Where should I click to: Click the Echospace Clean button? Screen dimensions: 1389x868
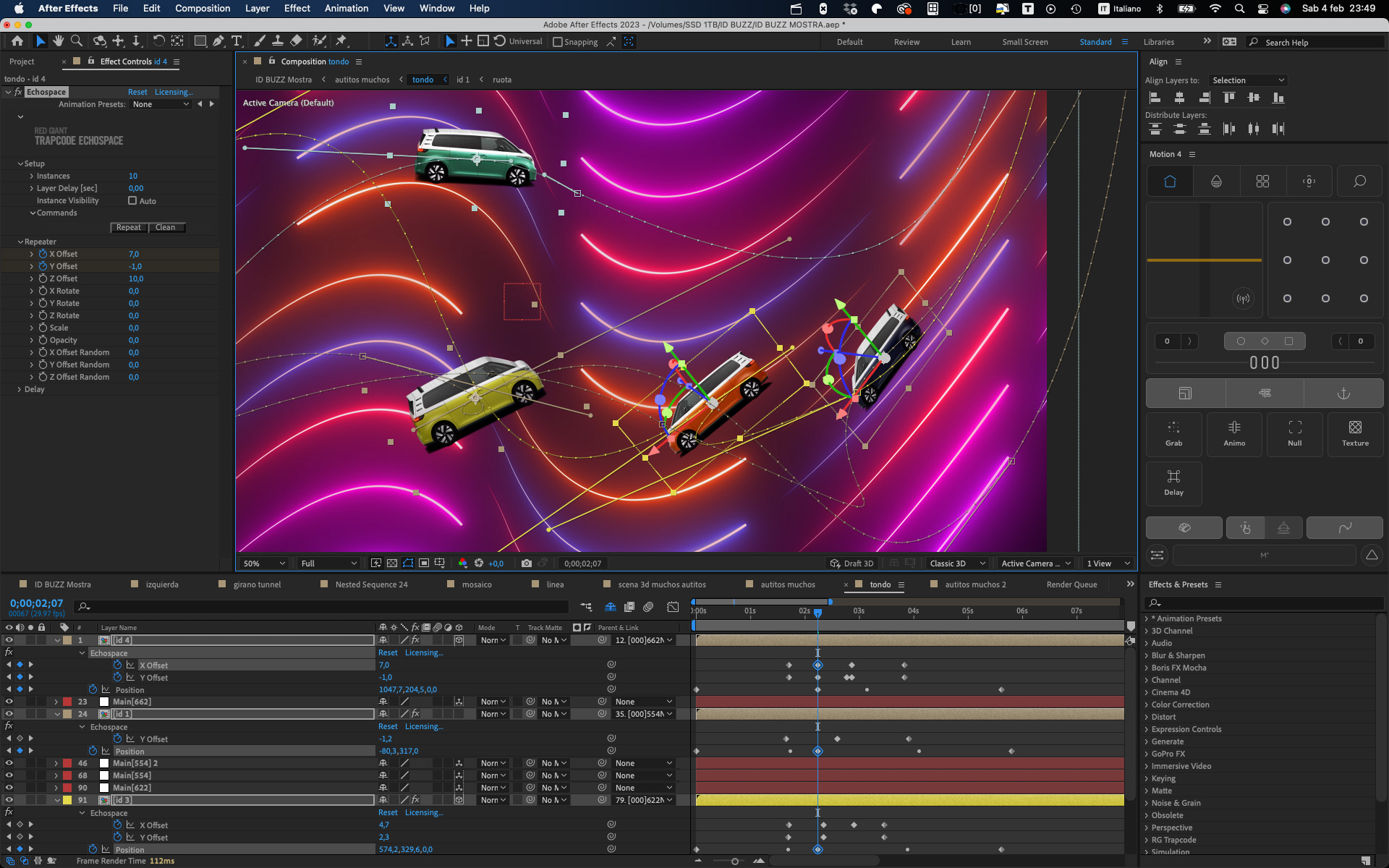coord(166,227)
